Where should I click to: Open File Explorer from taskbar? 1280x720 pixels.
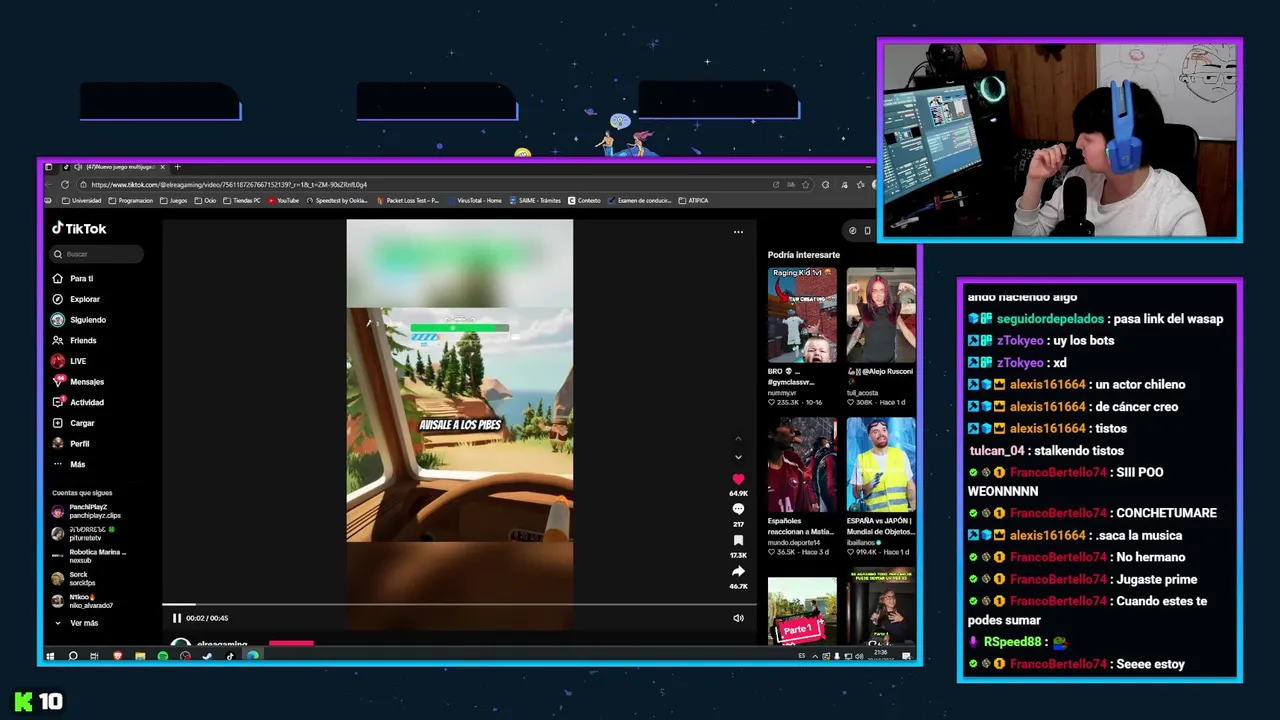pyautogui.click(x=140, y=656)
